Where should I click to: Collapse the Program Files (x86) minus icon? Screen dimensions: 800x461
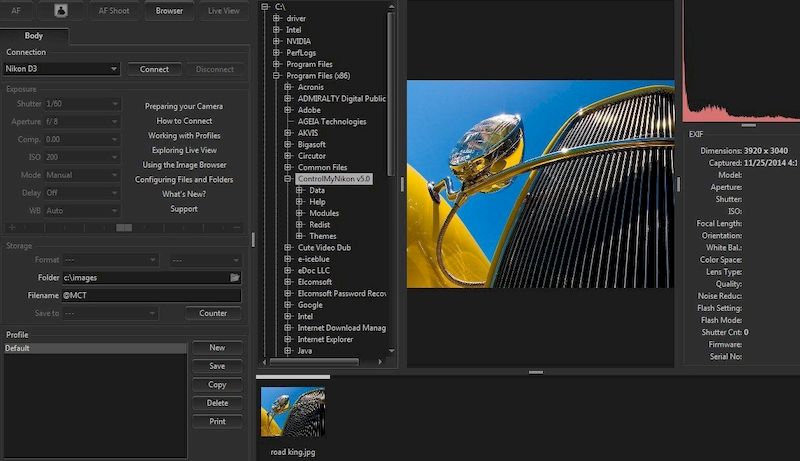(276, 76)
